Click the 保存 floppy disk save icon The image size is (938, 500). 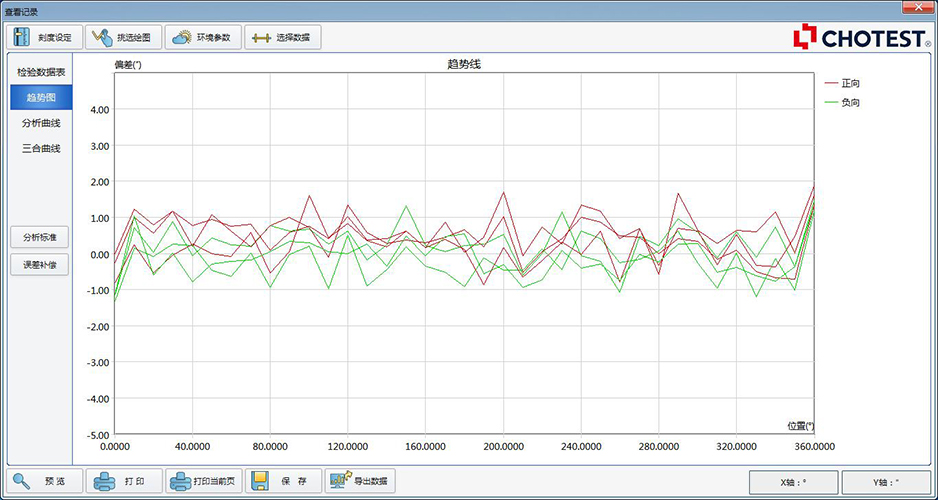click(259, 481)
